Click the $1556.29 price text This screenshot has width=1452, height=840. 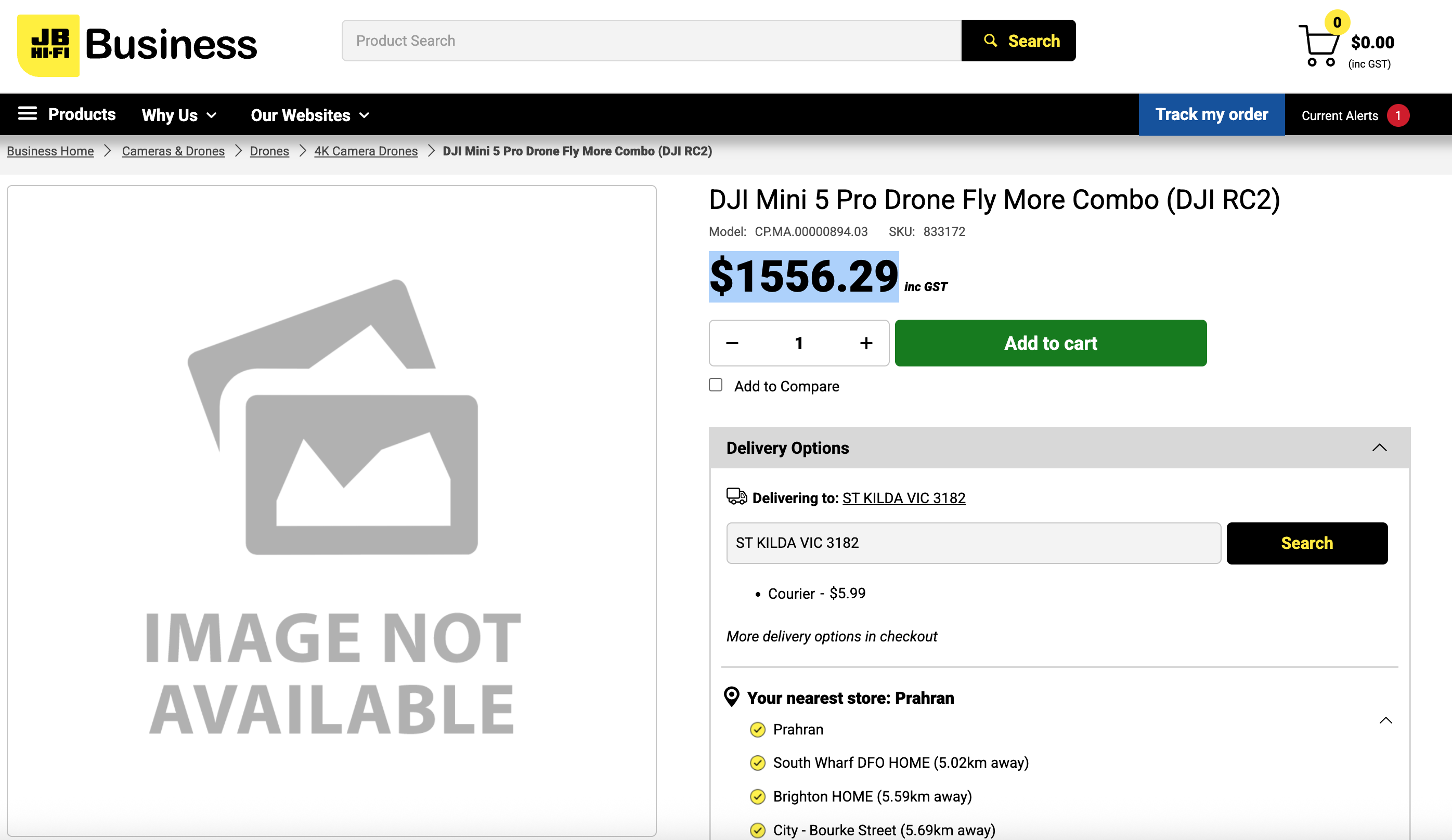pyautogui.click(x=804, y=277)
